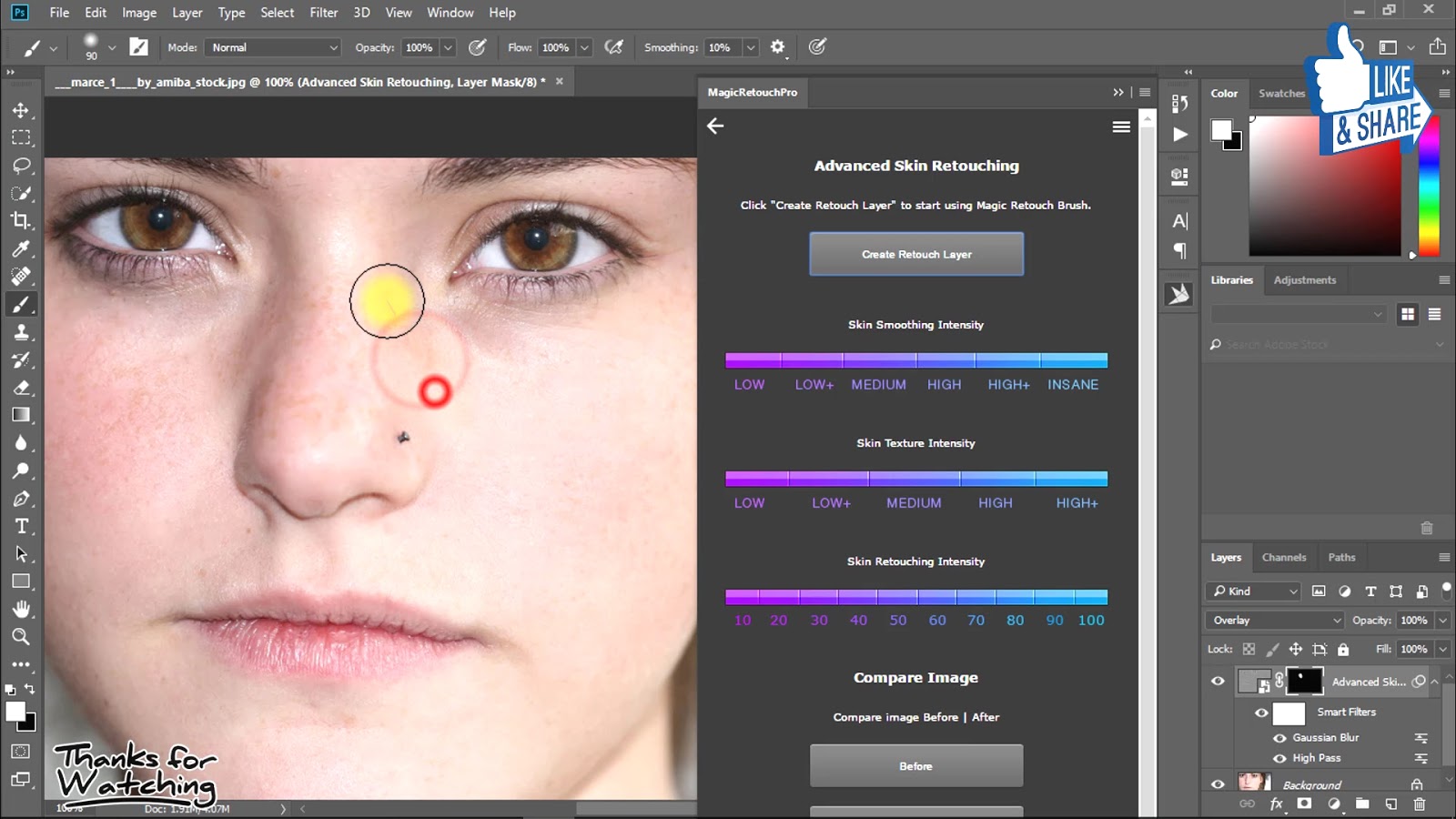Select the Spot Healing Brush tool
Screen dimensions: 1456x819
point(21,277)
